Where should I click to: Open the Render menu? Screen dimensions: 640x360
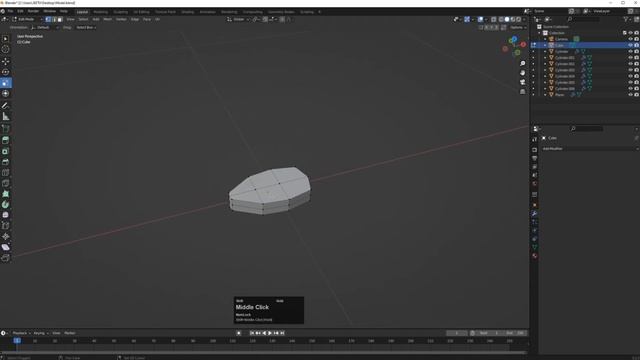pos(33,11)
